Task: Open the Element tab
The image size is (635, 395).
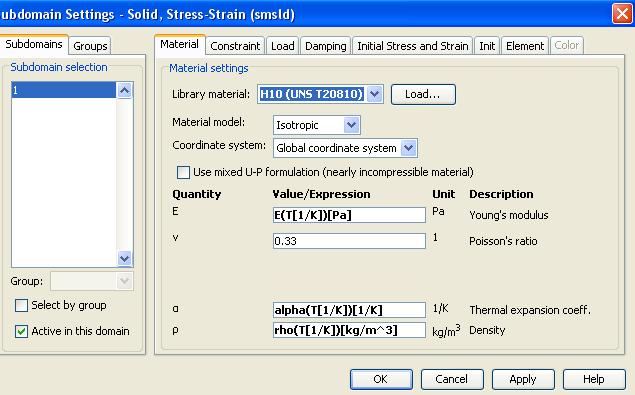Action: 525,46
